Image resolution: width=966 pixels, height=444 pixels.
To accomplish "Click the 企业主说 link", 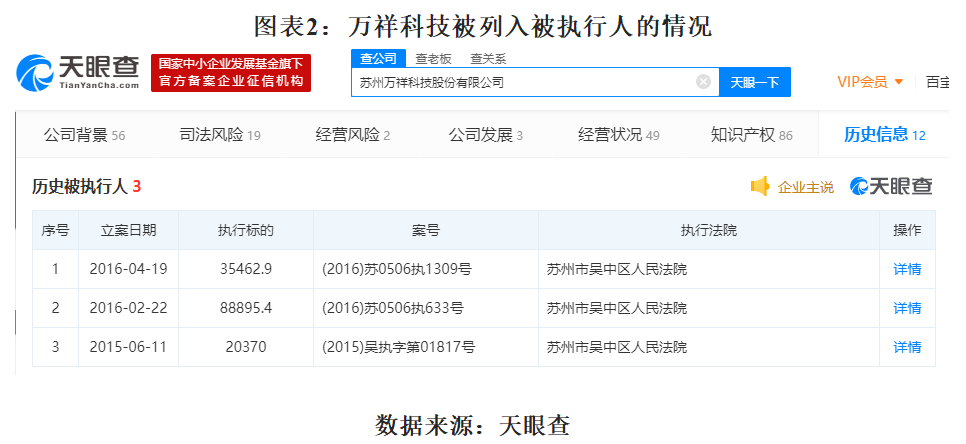I will pyautogui.click(x=805, y=187).
